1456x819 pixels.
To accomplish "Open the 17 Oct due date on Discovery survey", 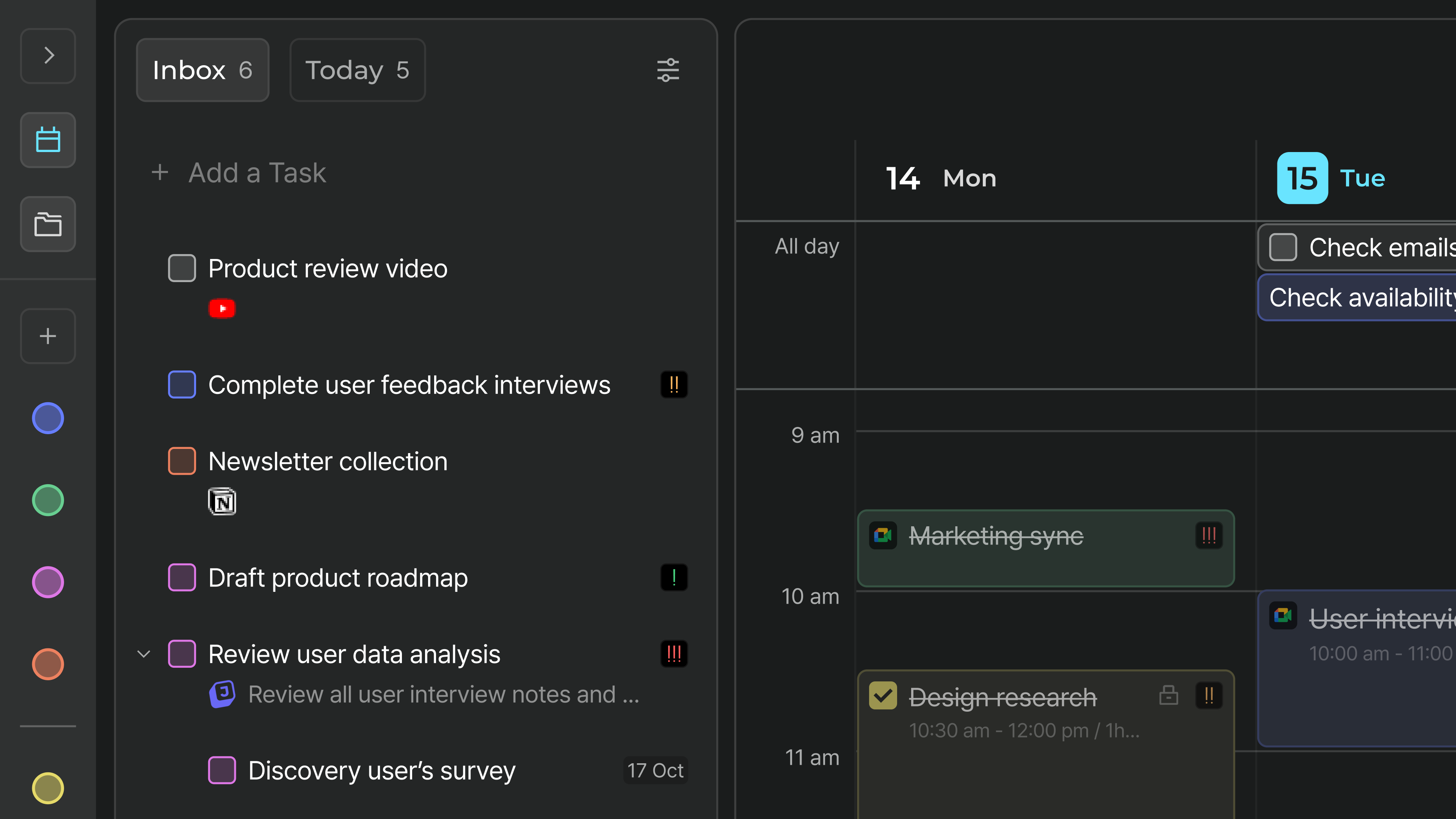I will pyautogui.click(x=655, y=770).
